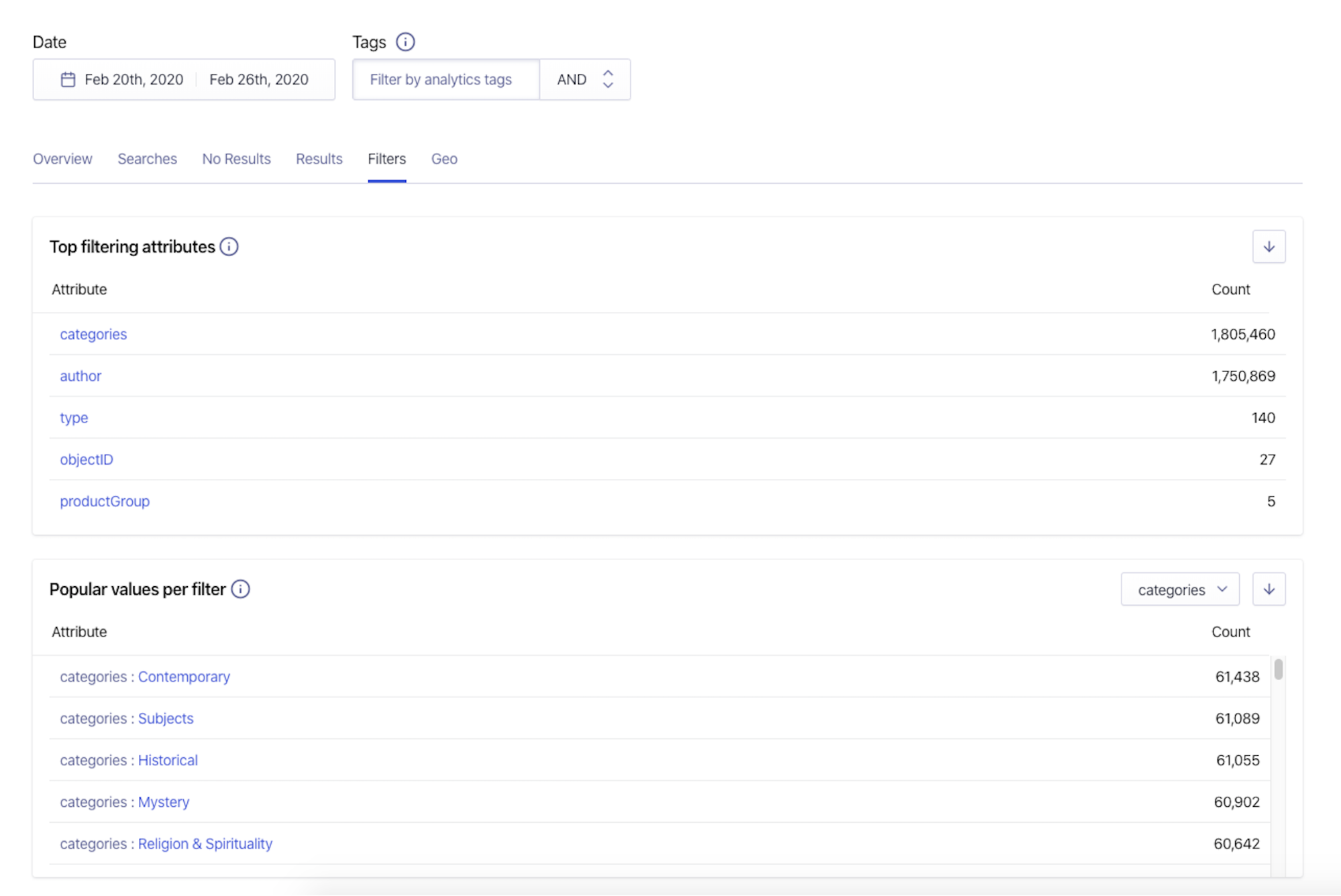Select the Filters tab
The image size is (1341, 896).
click(387, 159)
